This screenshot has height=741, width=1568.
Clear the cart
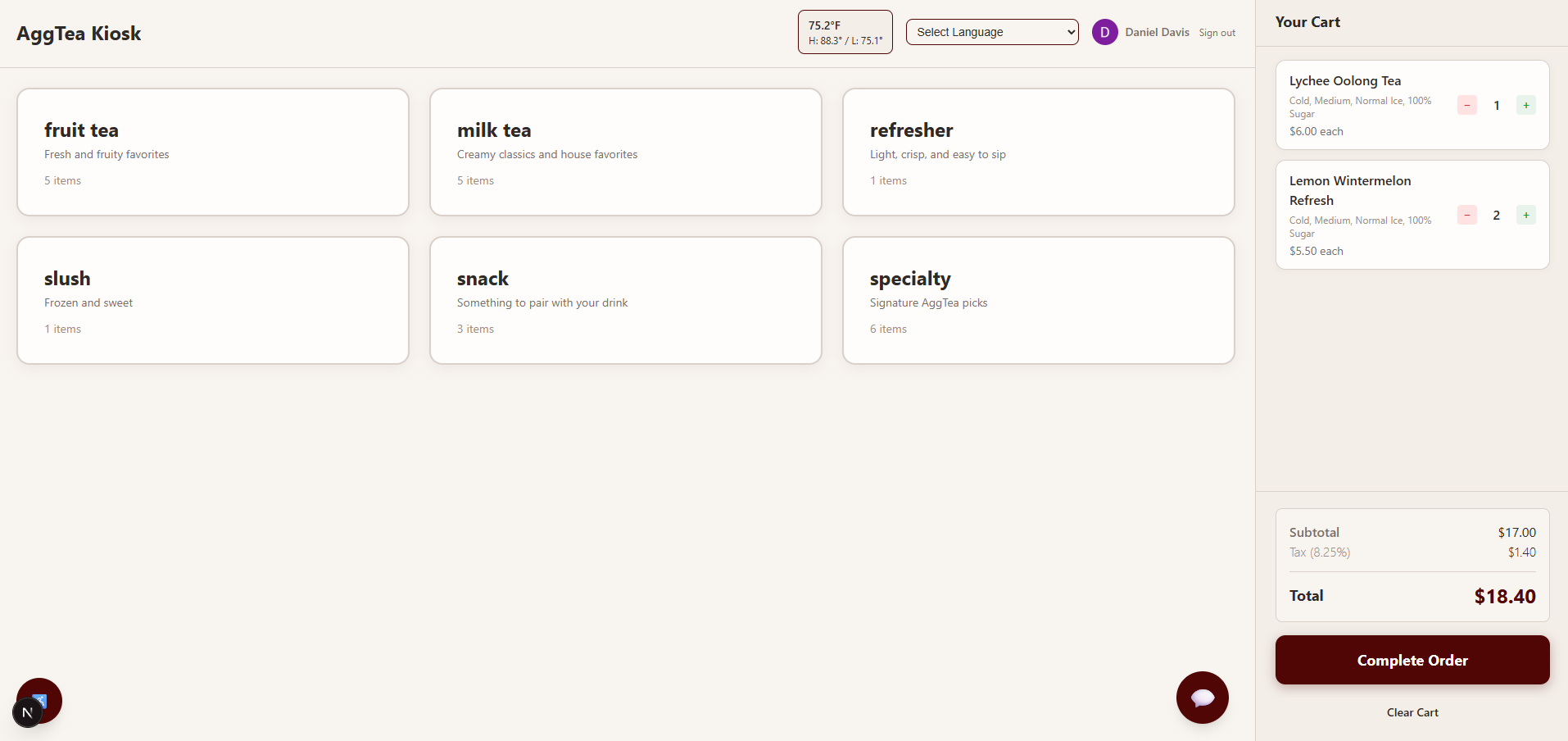click(1412, 712)
